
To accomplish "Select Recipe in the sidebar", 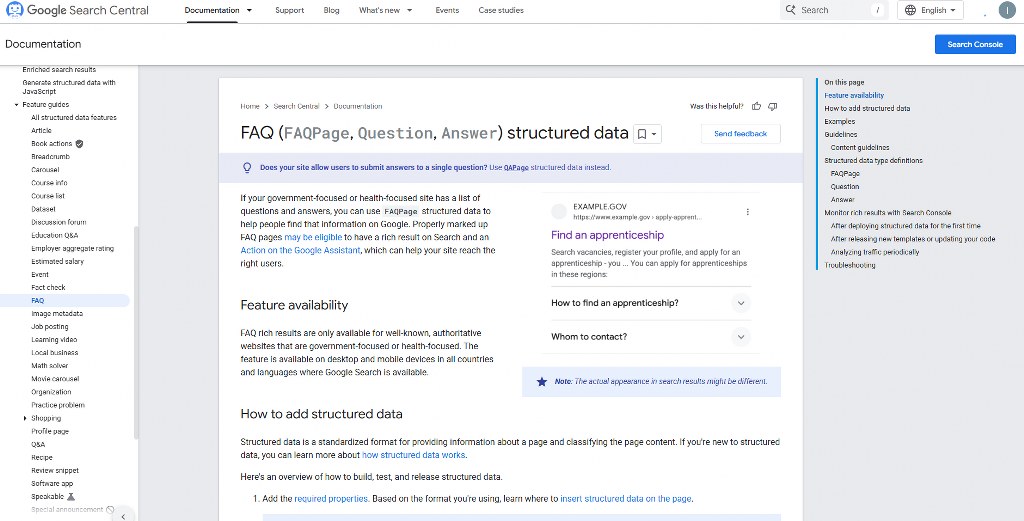I will [x=42, y=457].
